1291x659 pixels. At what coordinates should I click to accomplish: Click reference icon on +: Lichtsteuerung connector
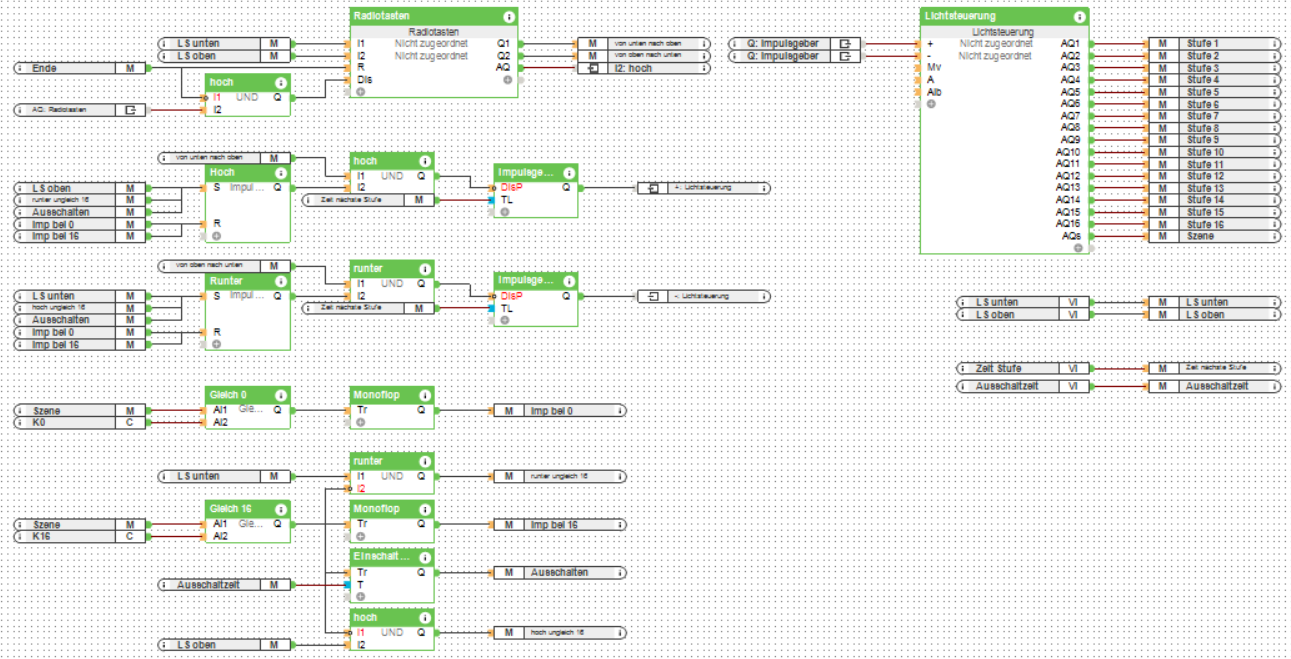(653, 187)
